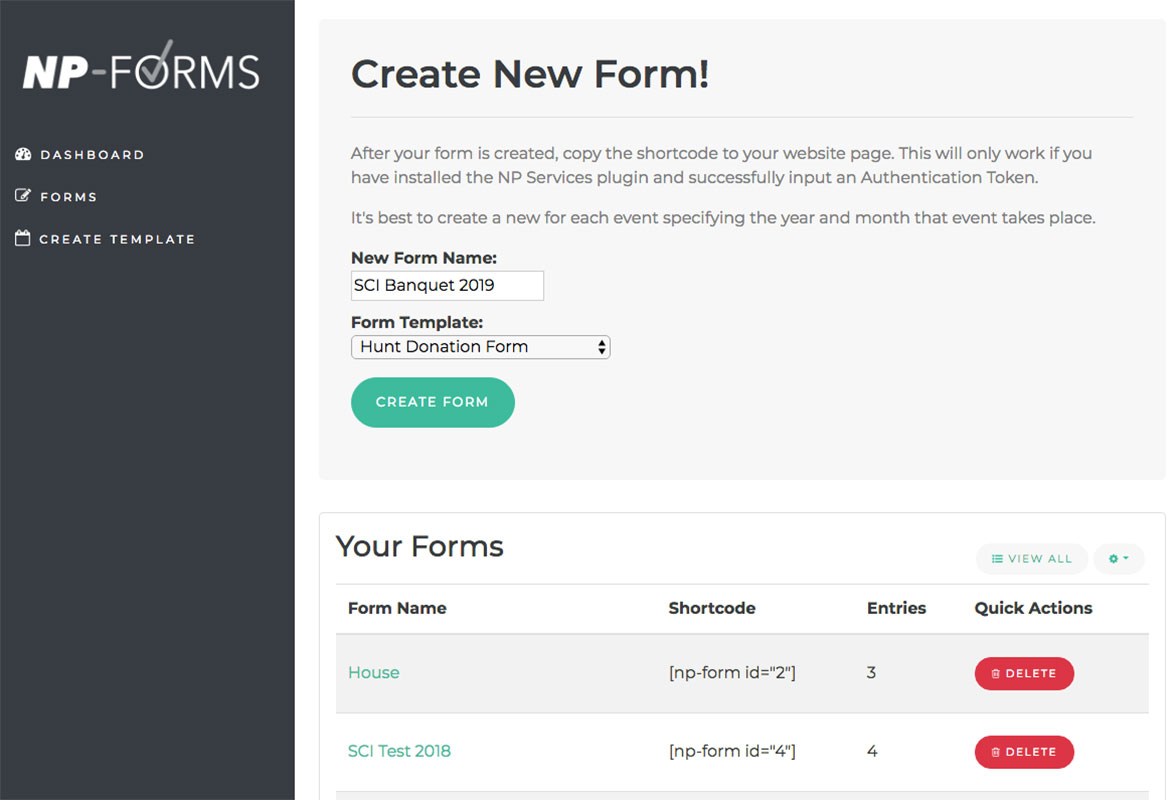Click the gear icon in Your Forms panel

tap(1115, 558)
